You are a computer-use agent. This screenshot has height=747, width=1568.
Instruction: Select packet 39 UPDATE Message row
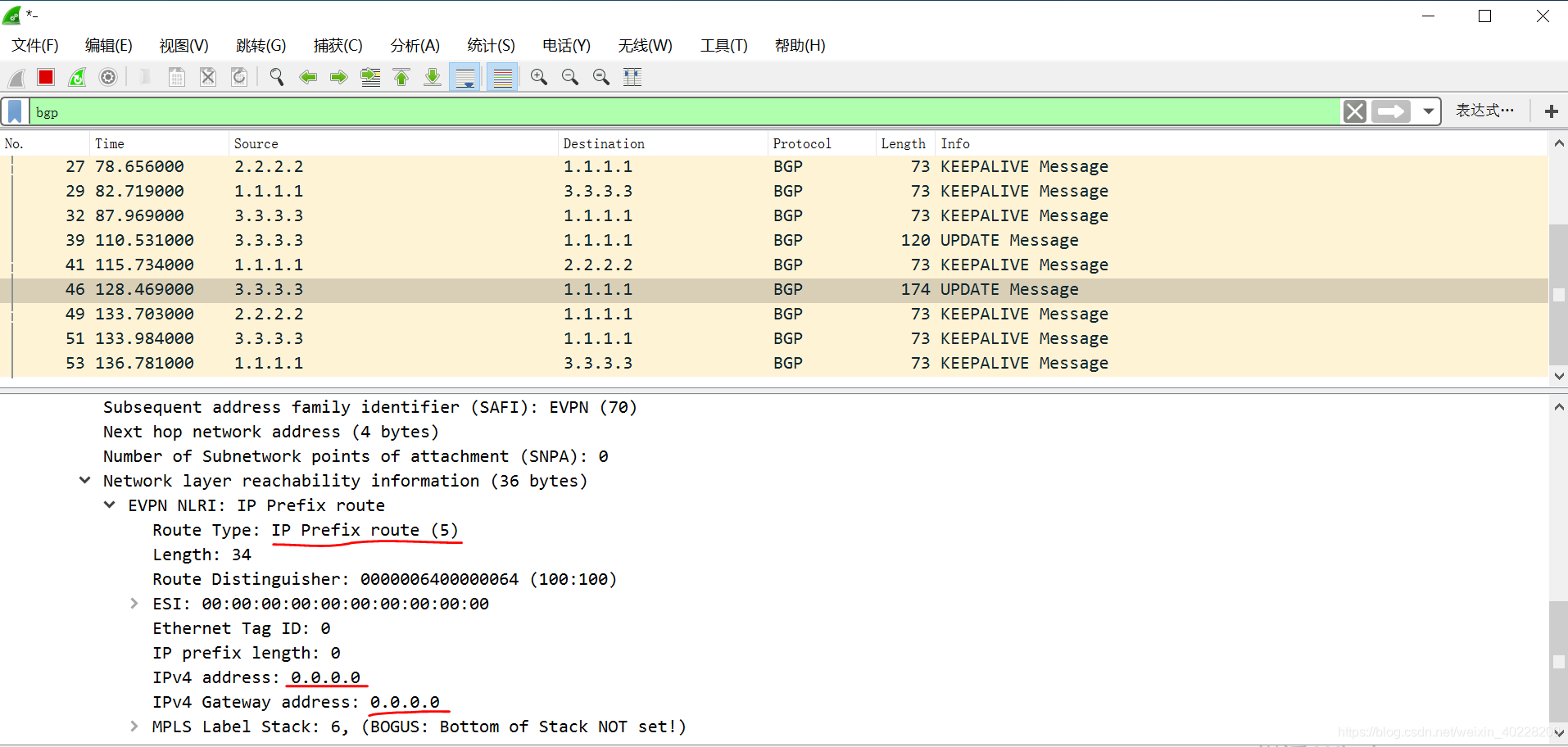[x=774, y=240]
